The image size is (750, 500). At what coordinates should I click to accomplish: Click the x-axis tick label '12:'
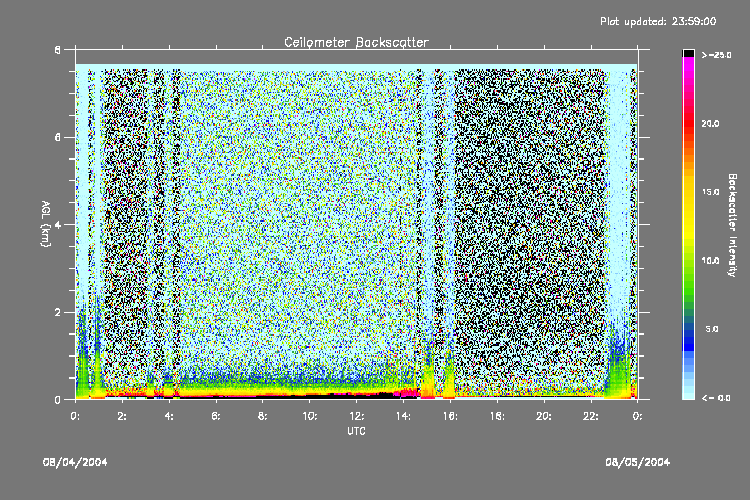pos(356,416)
